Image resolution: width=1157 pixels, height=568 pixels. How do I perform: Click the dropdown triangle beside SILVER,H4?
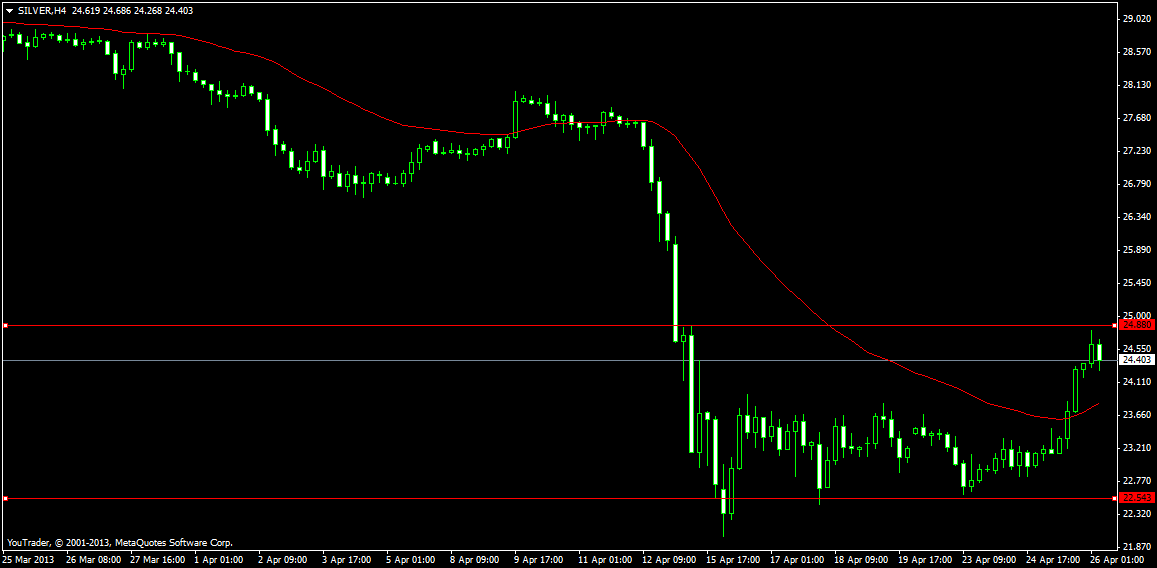[x=9, y=10]
